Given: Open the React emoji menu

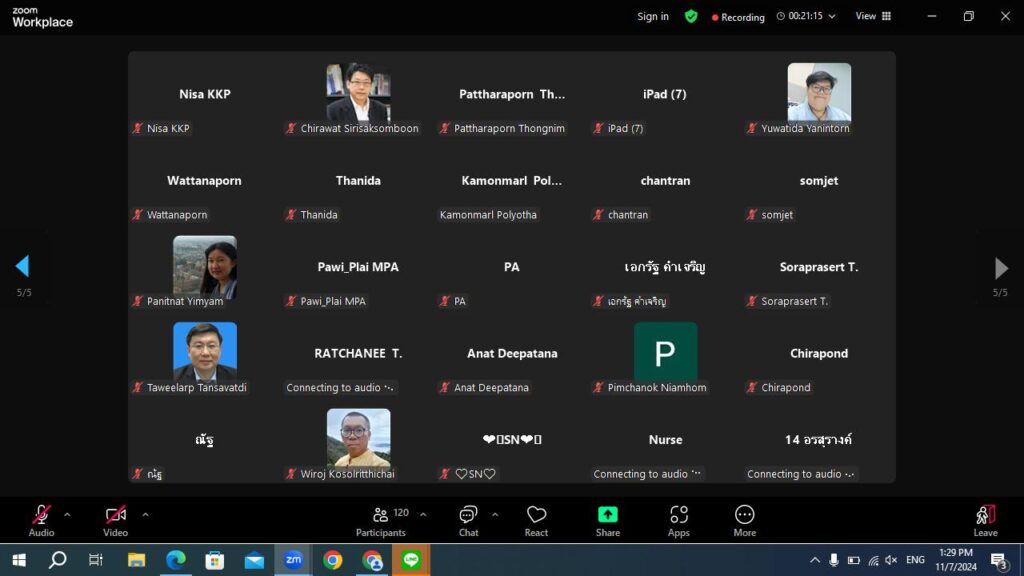Looking at the screenshot, I should tap(536, 520).
